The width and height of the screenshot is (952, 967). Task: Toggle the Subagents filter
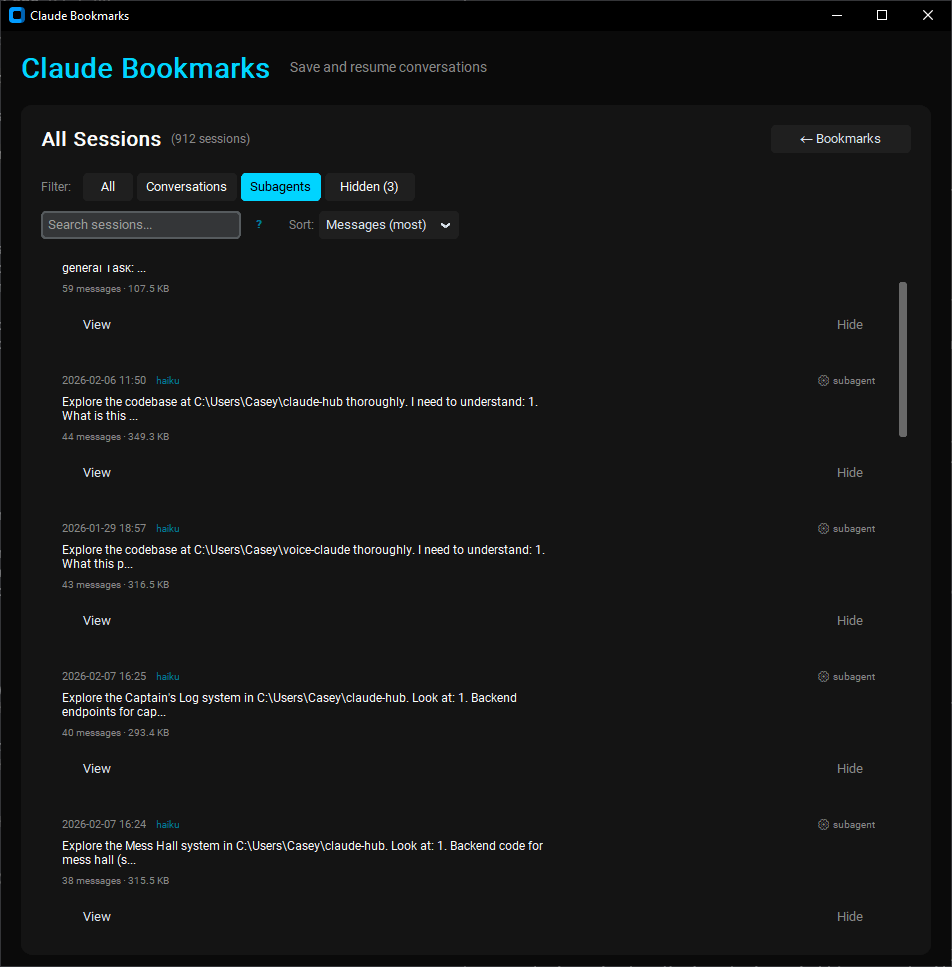[280, 187]
